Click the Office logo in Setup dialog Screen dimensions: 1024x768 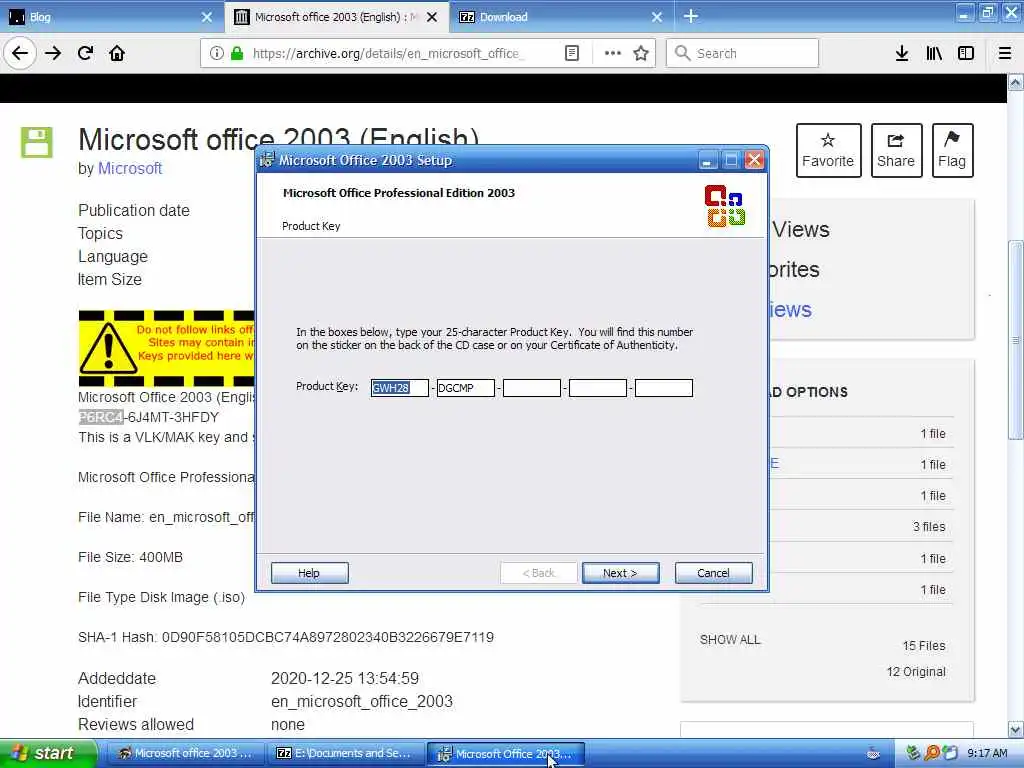tap(725, 206)
